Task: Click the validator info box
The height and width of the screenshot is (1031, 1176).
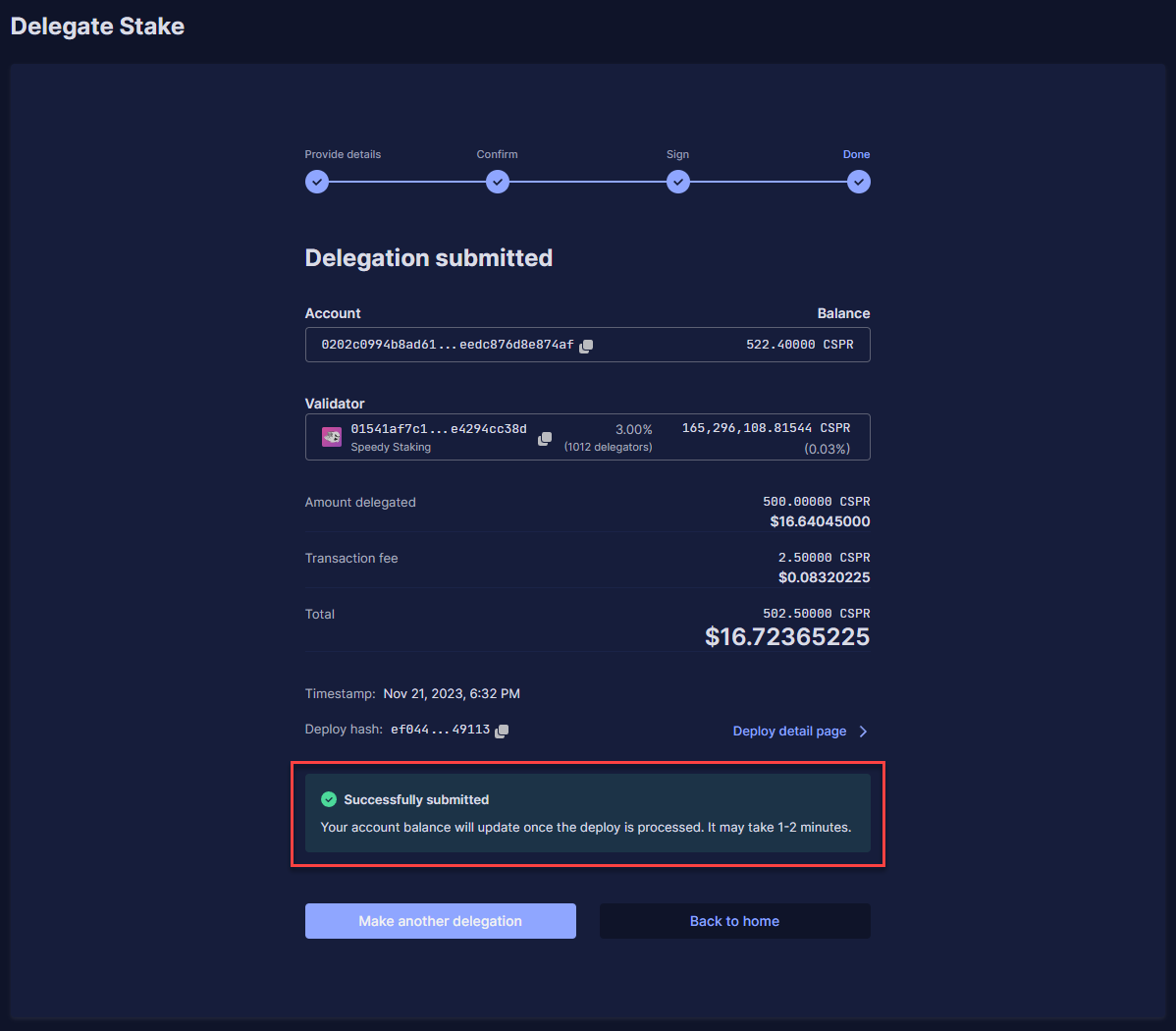Action: pyautogui.click(x=587, y=437)
